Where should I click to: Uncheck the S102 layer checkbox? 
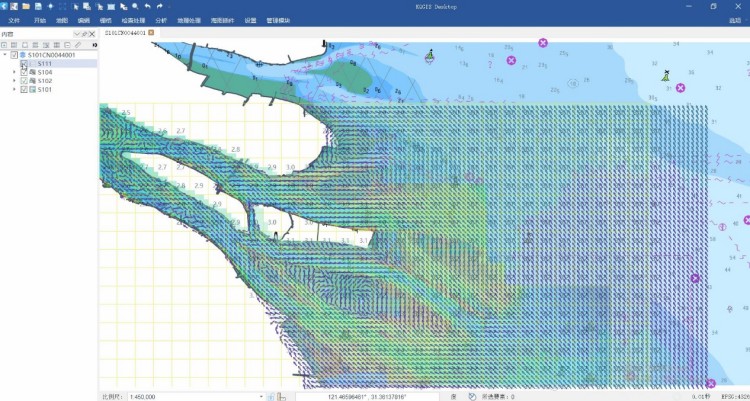point(24,81)
